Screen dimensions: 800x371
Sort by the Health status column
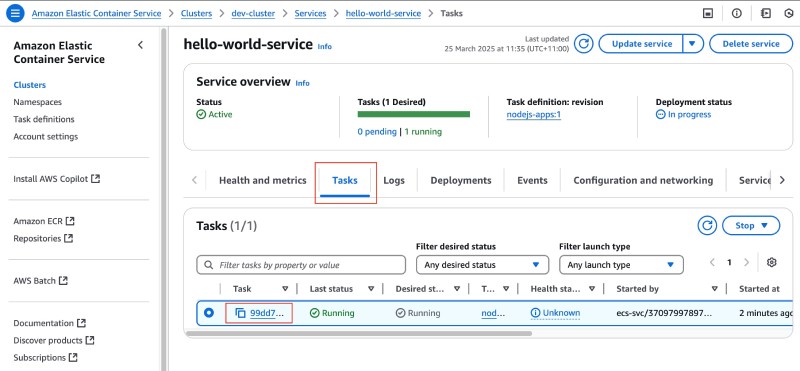pos(592,289)
